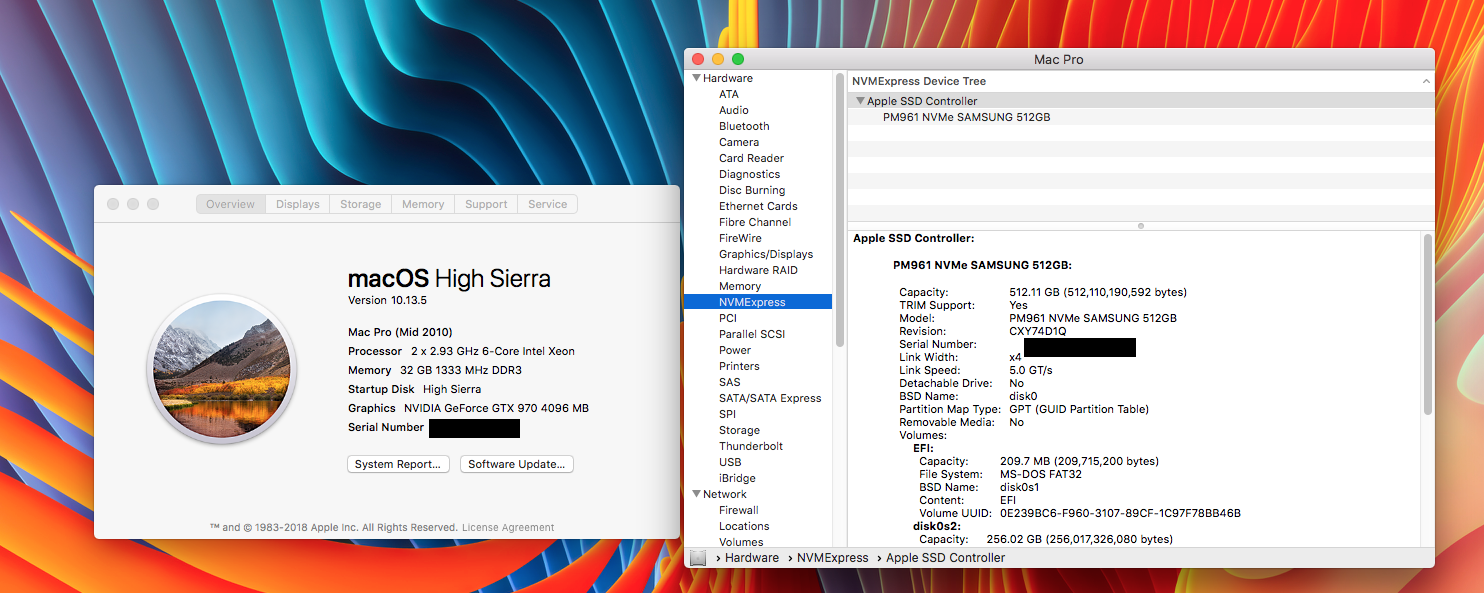Collapse the NVMExpress Device Tree header chevron
The image size is (1484, 593).
(x=1425, y=81)
